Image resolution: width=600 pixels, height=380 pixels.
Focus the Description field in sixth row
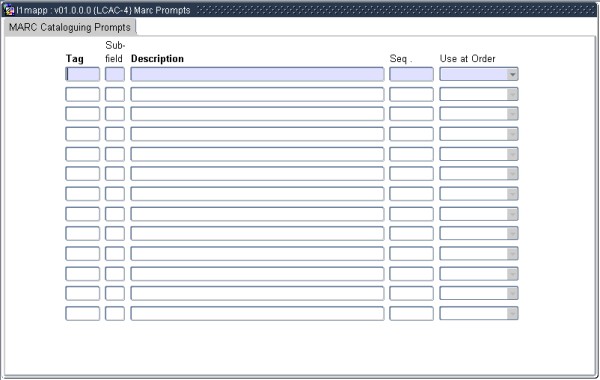257,174
